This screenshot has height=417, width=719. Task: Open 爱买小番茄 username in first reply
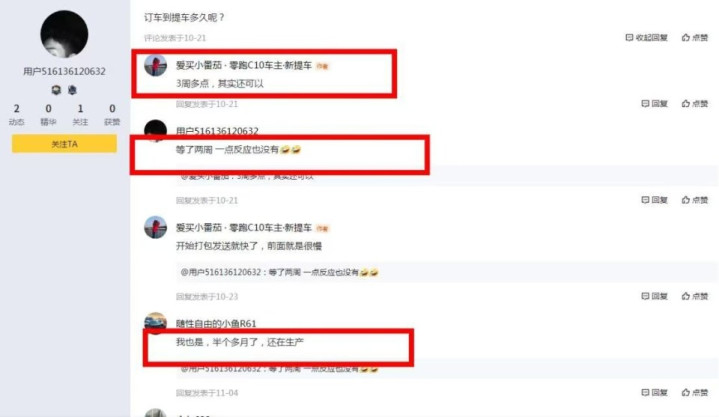199,66
